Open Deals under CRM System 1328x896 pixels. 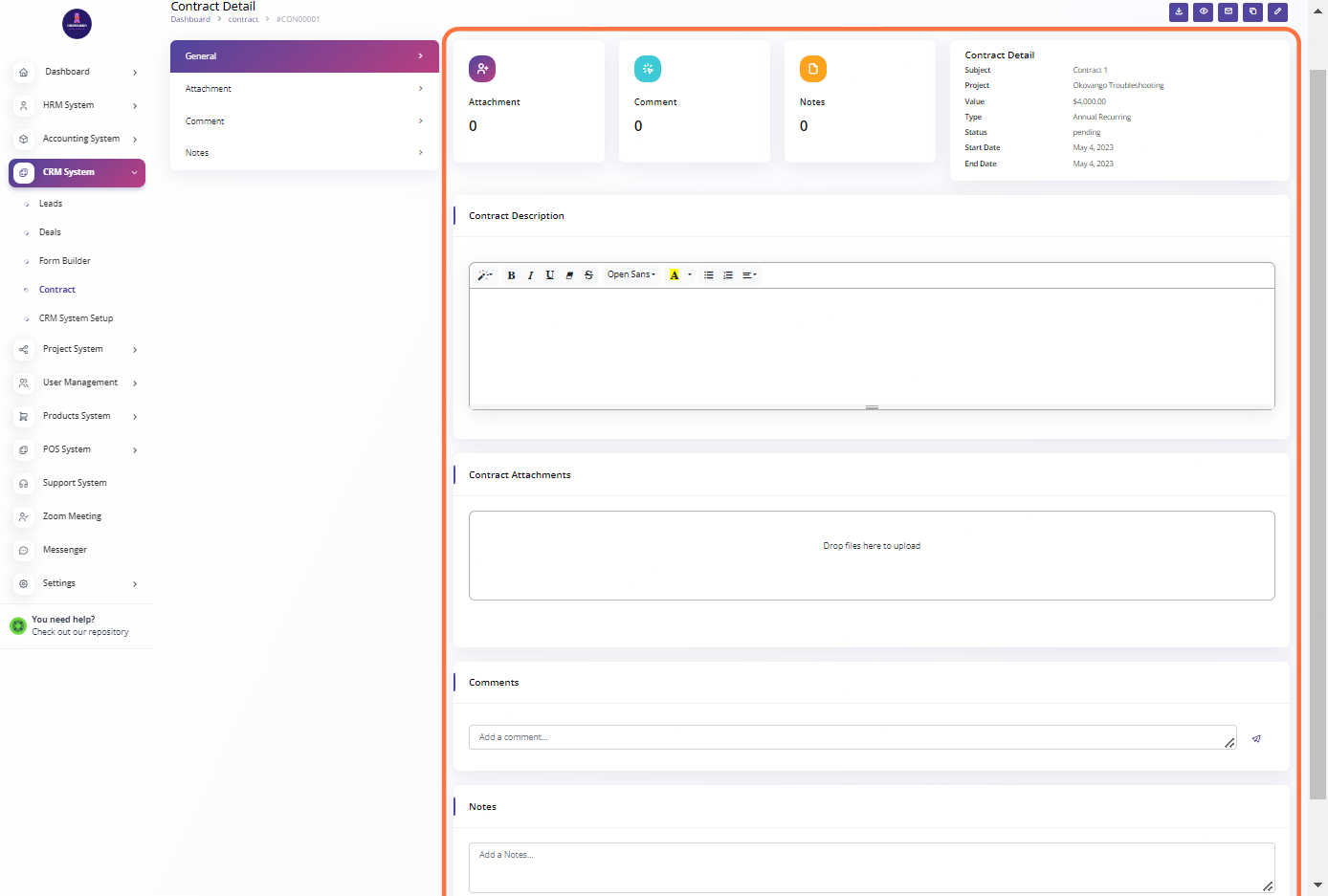click(x=50, y=232)
